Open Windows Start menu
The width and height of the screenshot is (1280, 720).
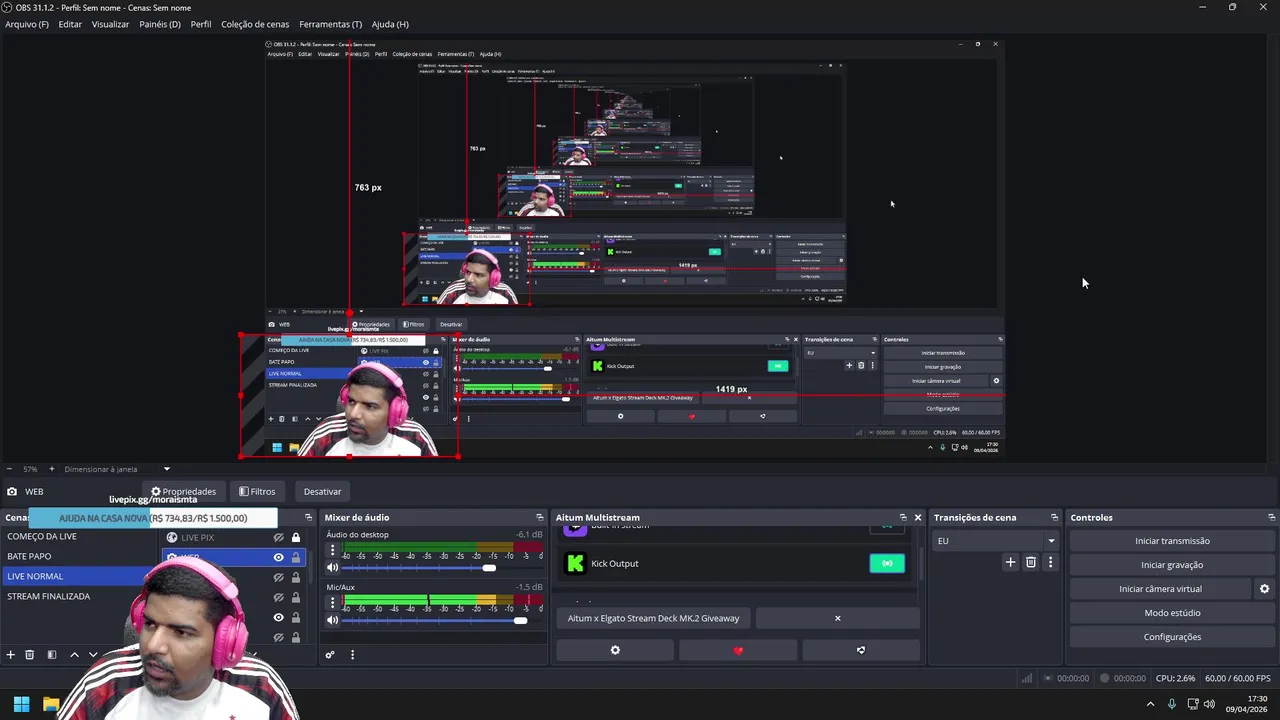21,704
